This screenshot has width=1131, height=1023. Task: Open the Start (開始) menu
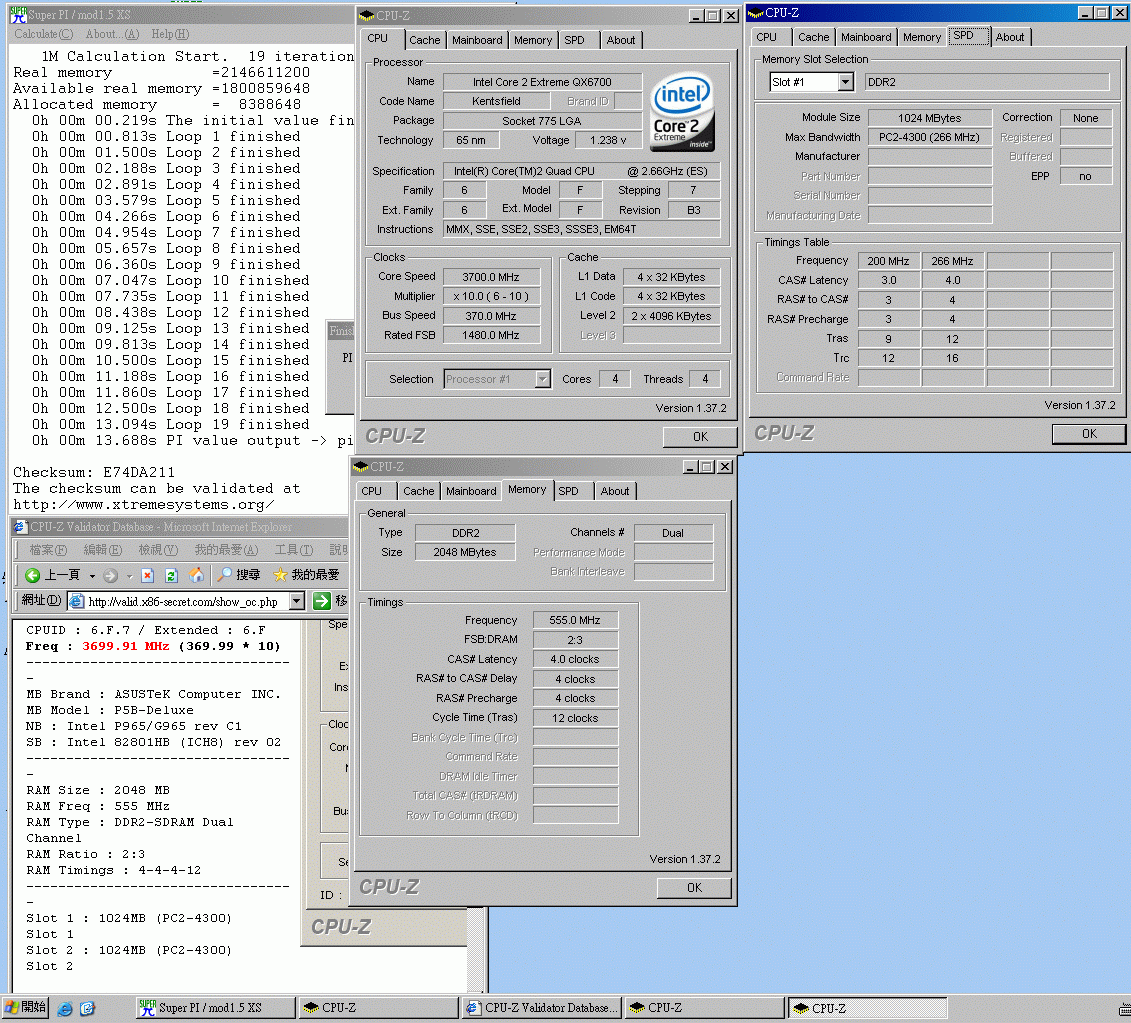[25, 1008]
